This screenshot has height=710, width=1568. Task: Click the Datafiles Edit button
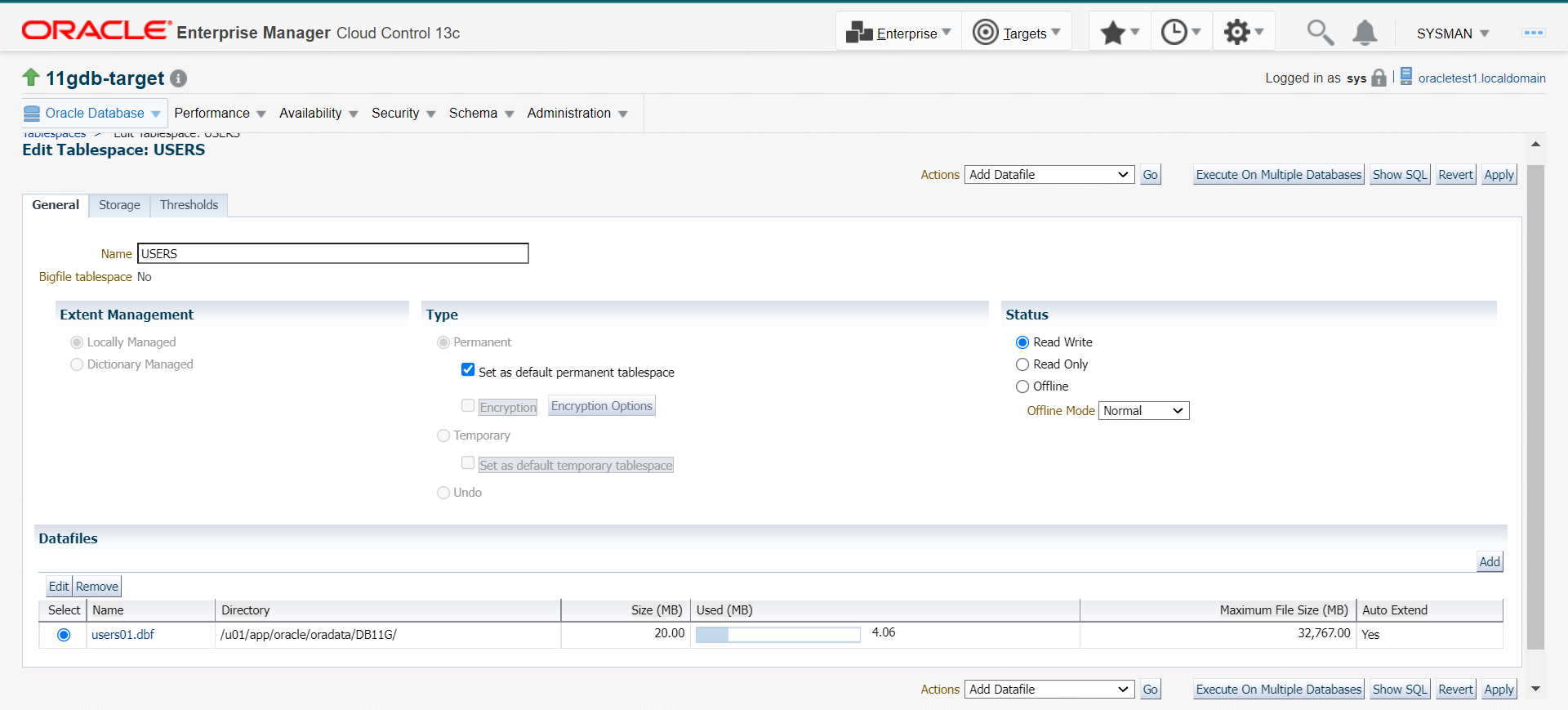59,587
